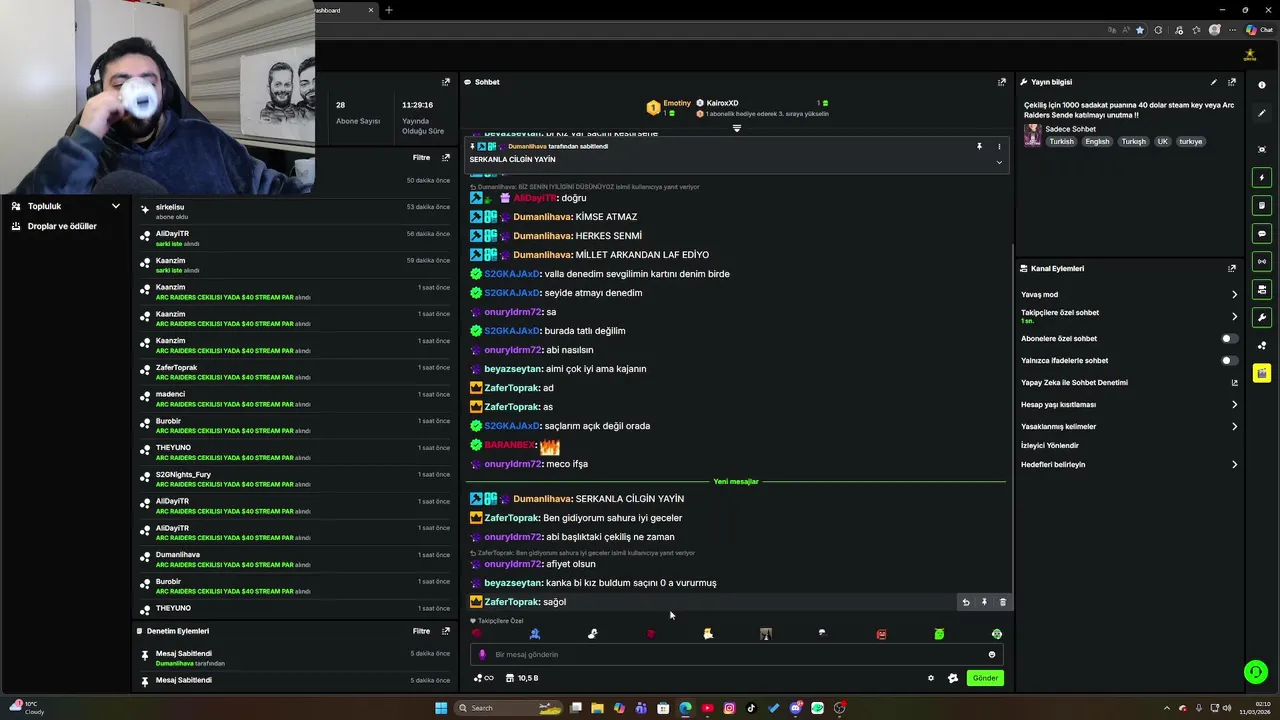Click the madenci activity feed entry
1280x720 pixels.
295,399
